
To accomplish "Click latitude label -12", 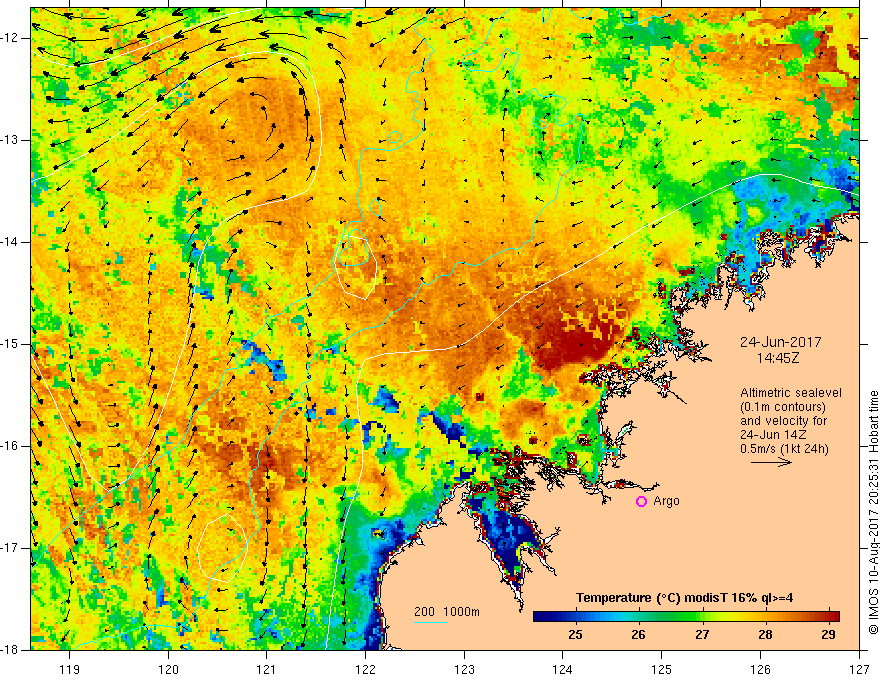I will coord(10,38).
